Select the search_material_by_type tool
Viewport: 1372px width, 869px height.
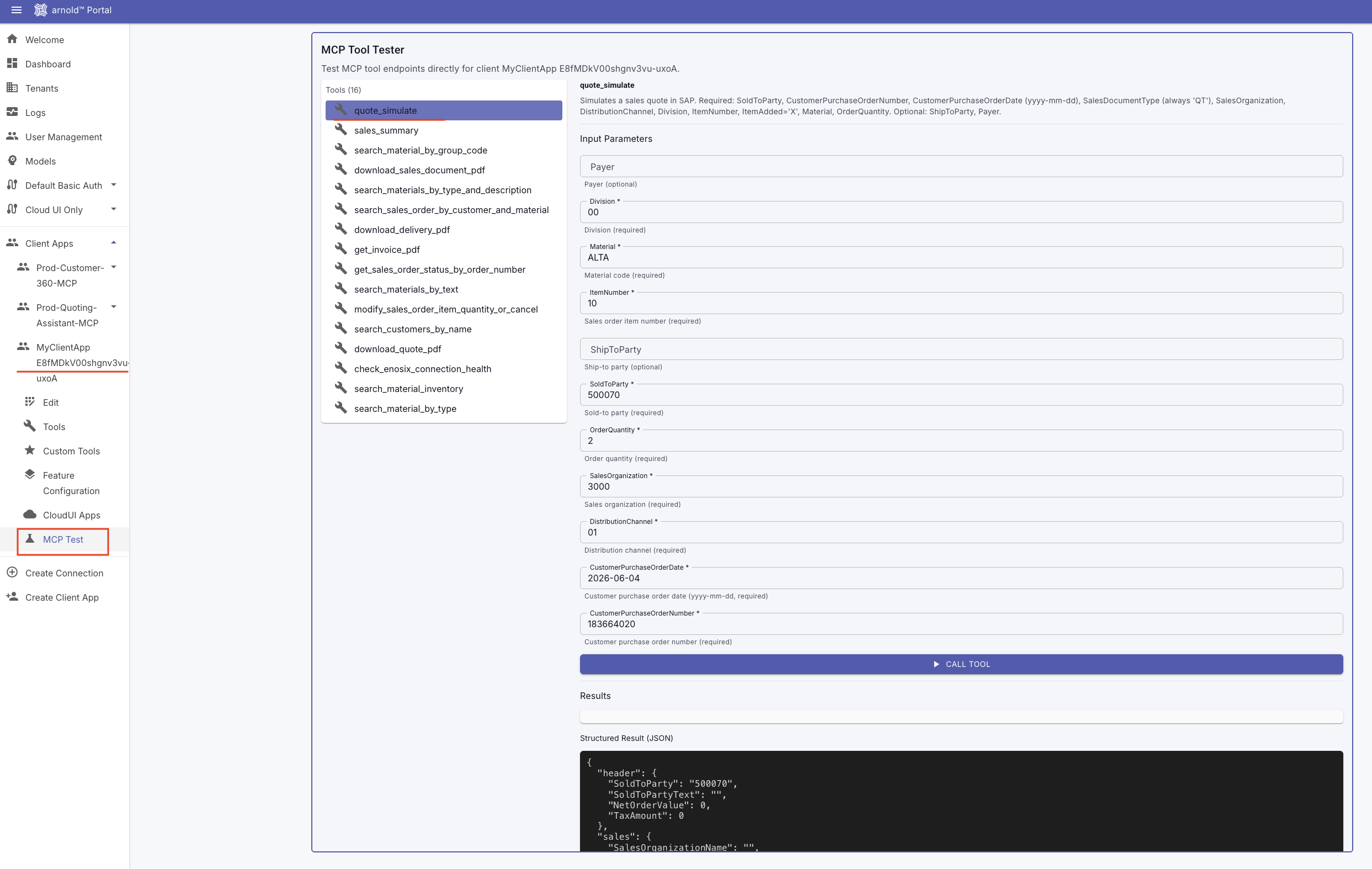tap(443, 409)
